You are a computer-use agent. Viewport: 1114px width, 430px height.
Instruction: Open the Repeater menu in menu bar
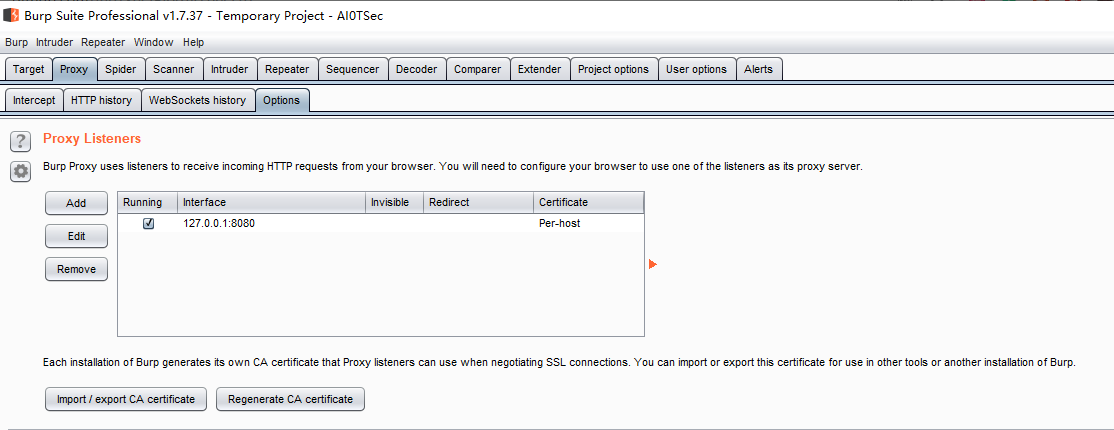pos(103,42)
